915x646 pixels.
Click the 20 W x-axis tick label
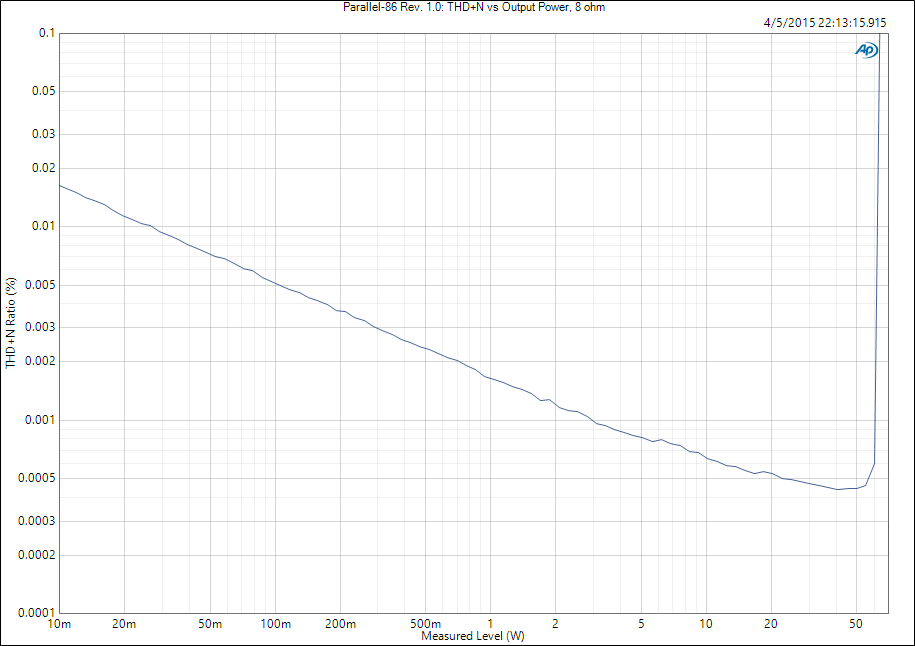pyautogui.click(x=771, y=624)
